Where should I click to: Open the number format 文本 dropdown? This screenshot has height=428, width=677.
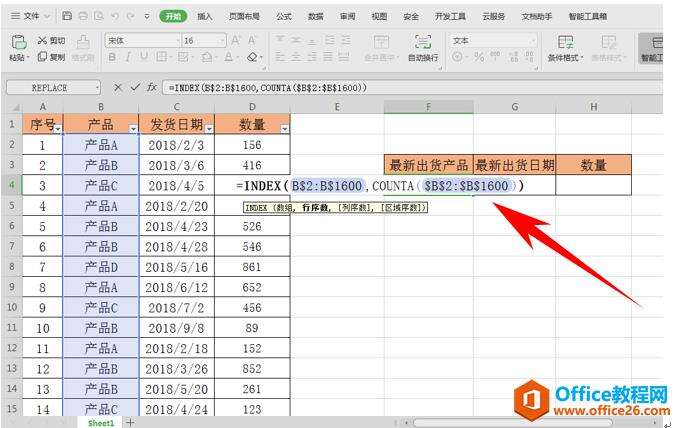click(x=533, y=41)
